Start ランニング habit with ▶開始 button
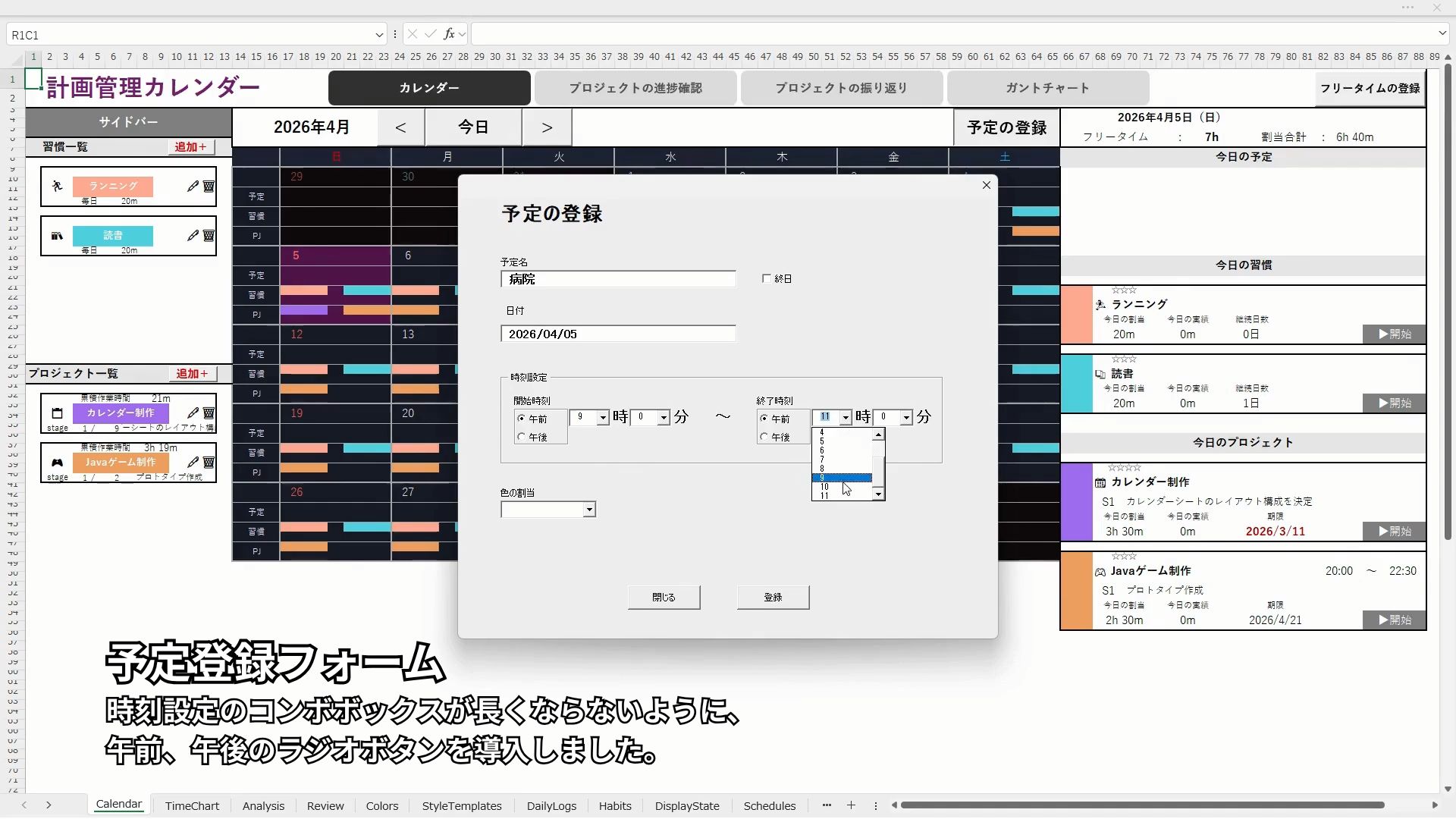The height and width of the screenshot is (819, 1456). [x=1394, y=334]
